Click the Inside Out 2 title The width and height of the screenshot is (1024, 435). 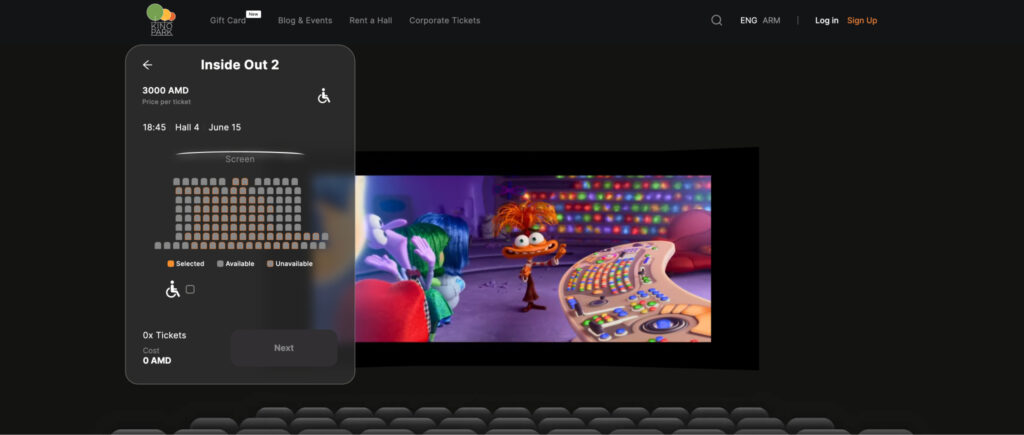pyautogui.click(x=240, y=65)
